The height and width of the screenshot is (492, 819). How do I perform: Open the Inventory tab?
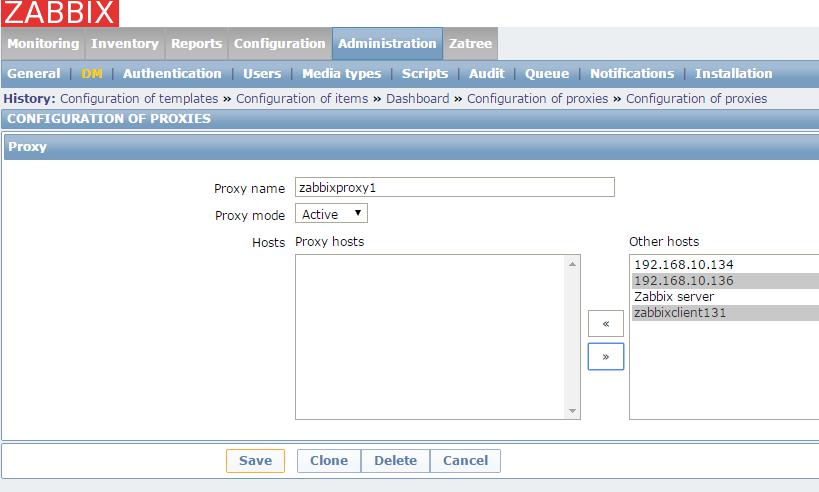click(125, 43)
